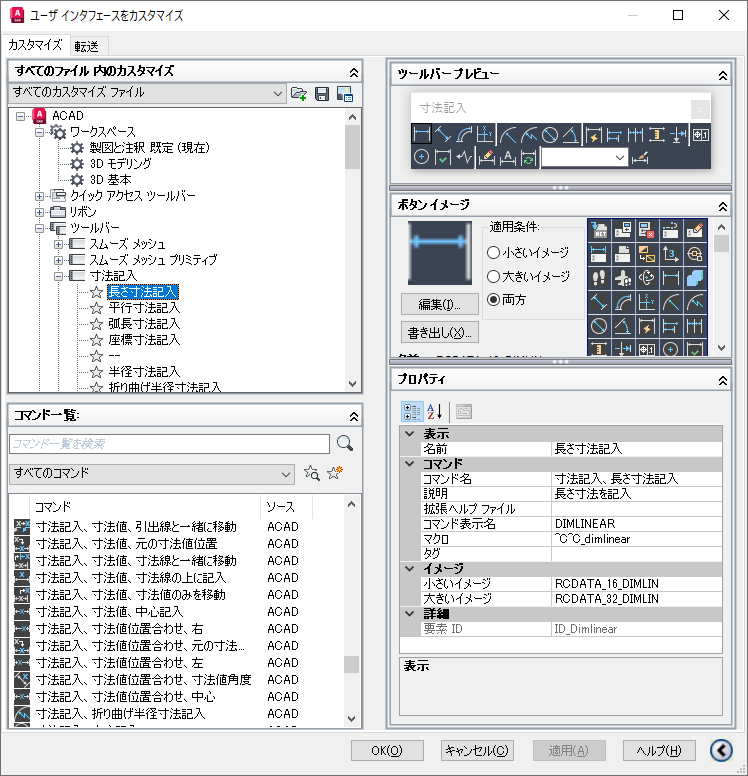The height and width of the screenshot is (776, 748).
Task: Click Inspection checkmark icon in toolbar preview
Action: click(443, 158)
